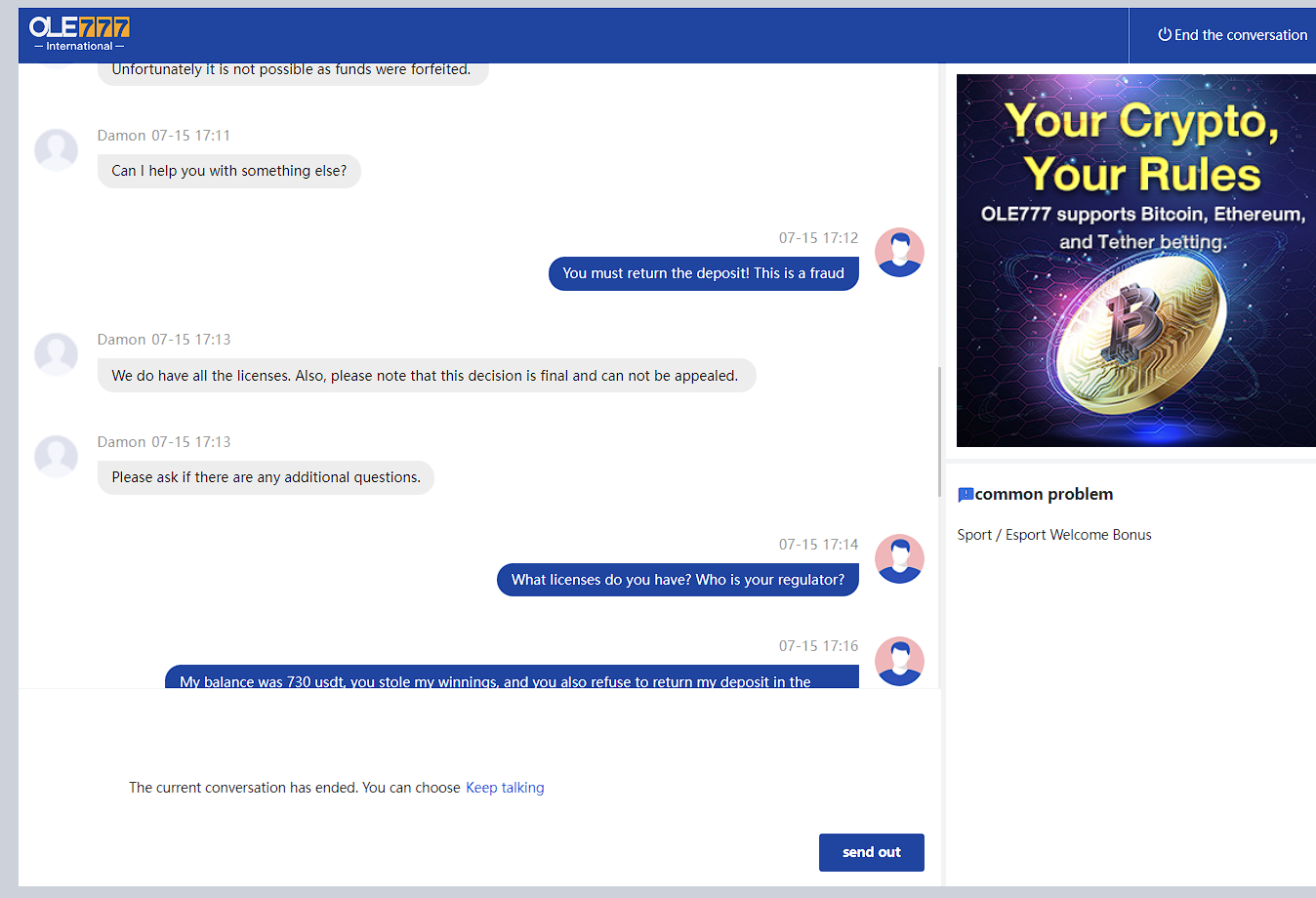1316x898 pixels.
Task: Click Damon's avatar beside "Please ask" message
Action: pos(56,457)
